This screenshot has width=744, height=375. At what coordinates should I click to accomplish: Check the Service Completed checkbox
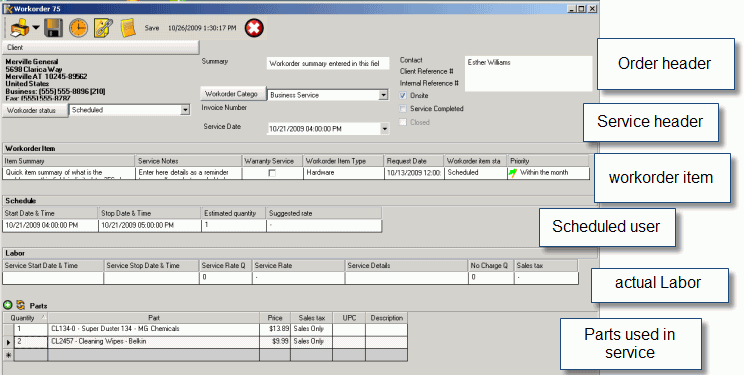pyautogui.click(x=403, y=109)
